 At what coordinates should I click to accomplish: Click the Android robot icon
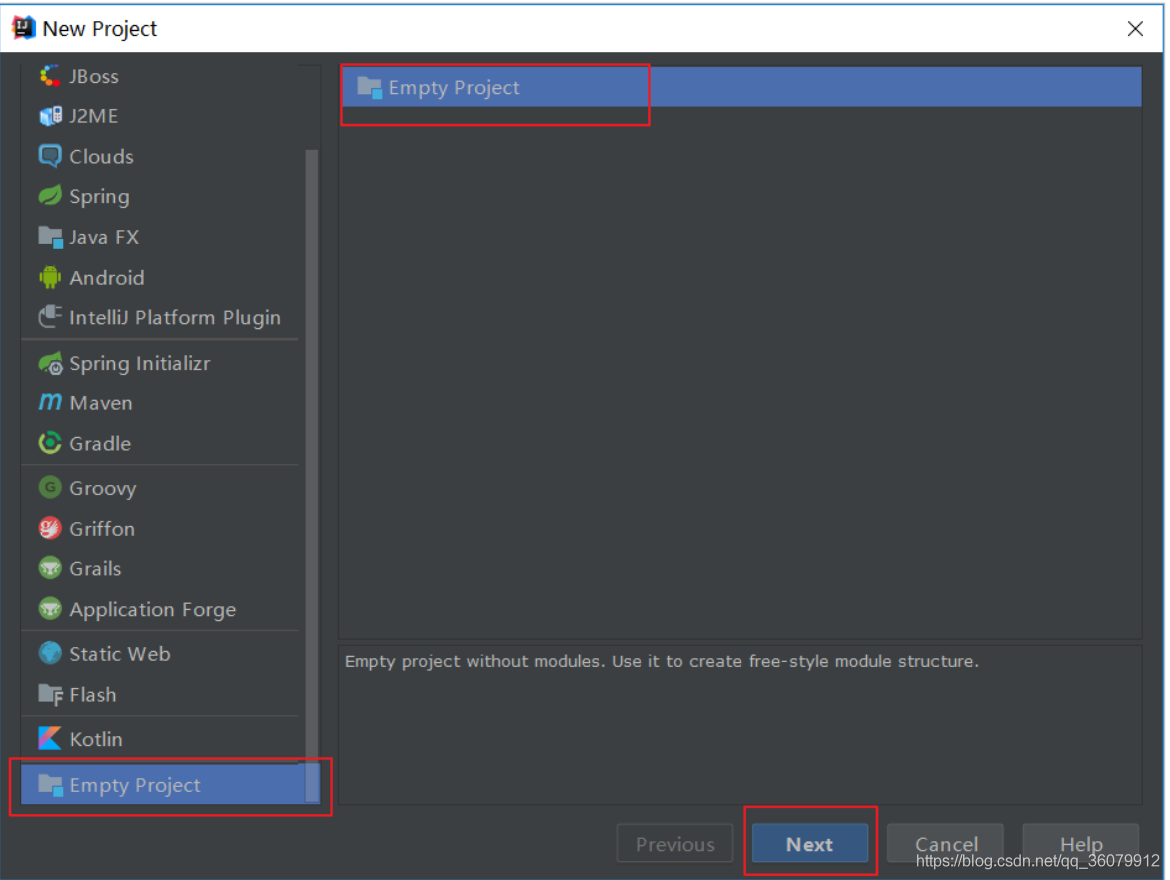50,277
